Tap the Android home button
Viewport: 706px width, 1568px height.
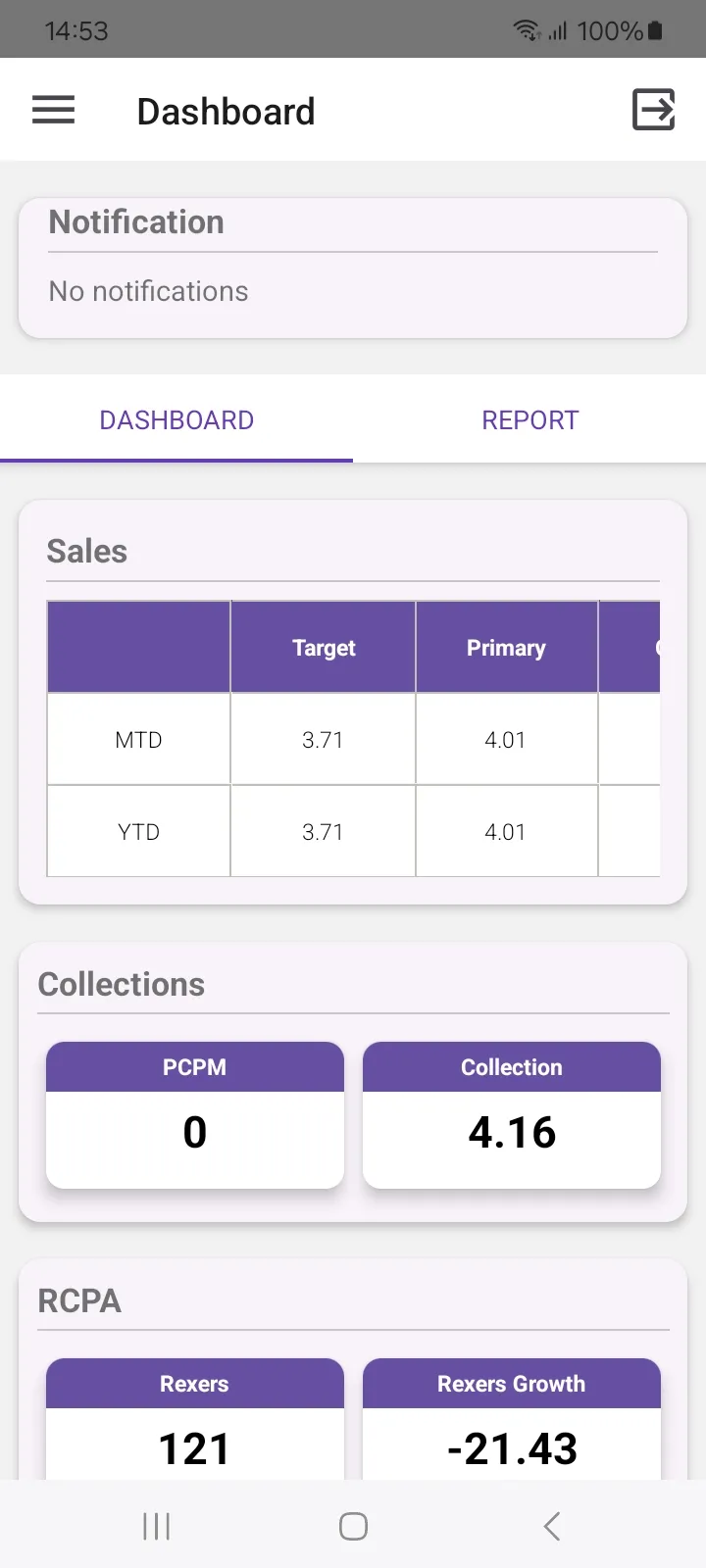[x=353, y=1526]
